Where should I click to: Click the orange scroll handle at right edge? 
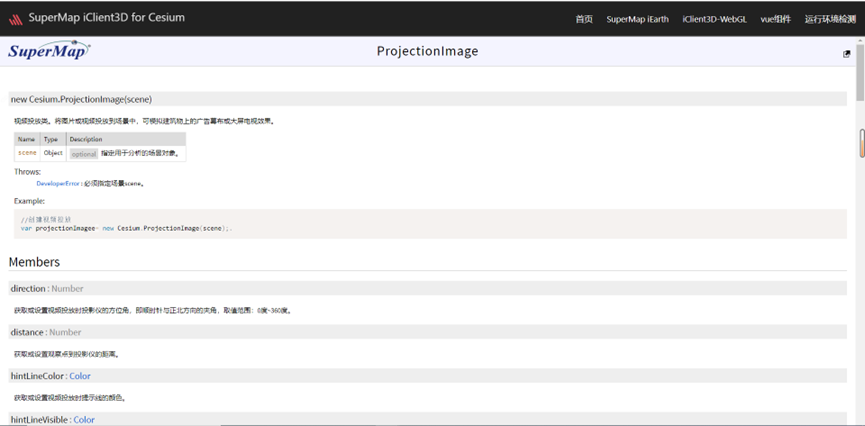click(x=862, y=143)
